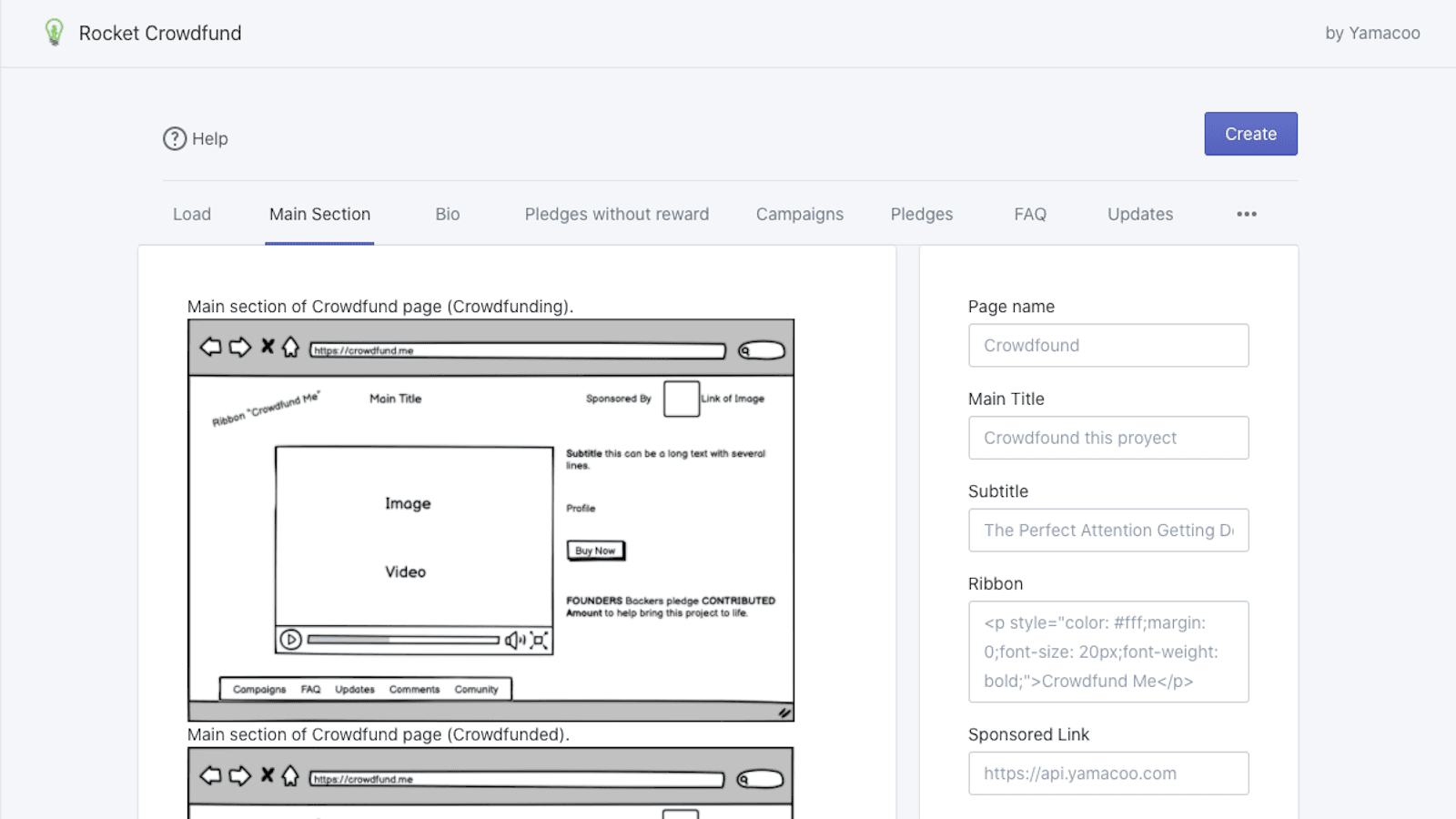Click the Main Section tab
1456x819 pixels.
(319, 214)
